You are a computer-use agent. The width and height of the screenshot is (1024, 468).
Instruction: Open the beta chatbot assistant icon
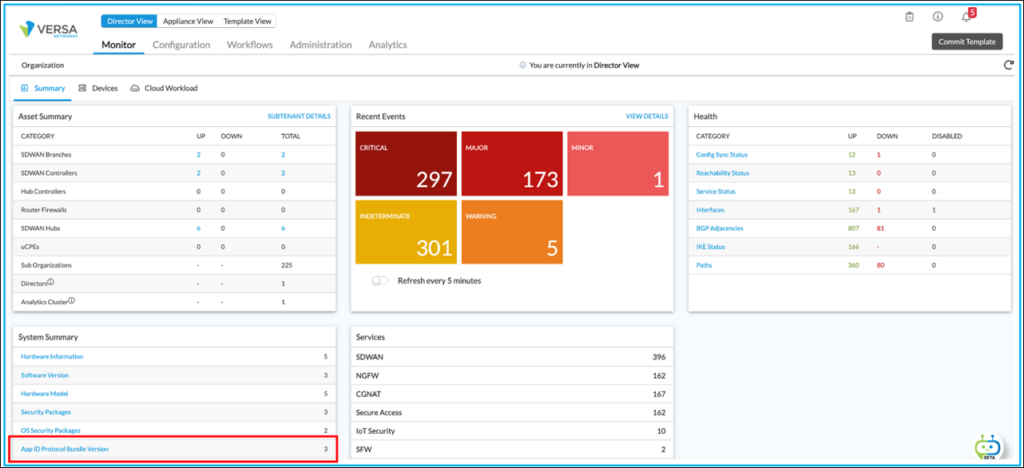pos(987,448)
